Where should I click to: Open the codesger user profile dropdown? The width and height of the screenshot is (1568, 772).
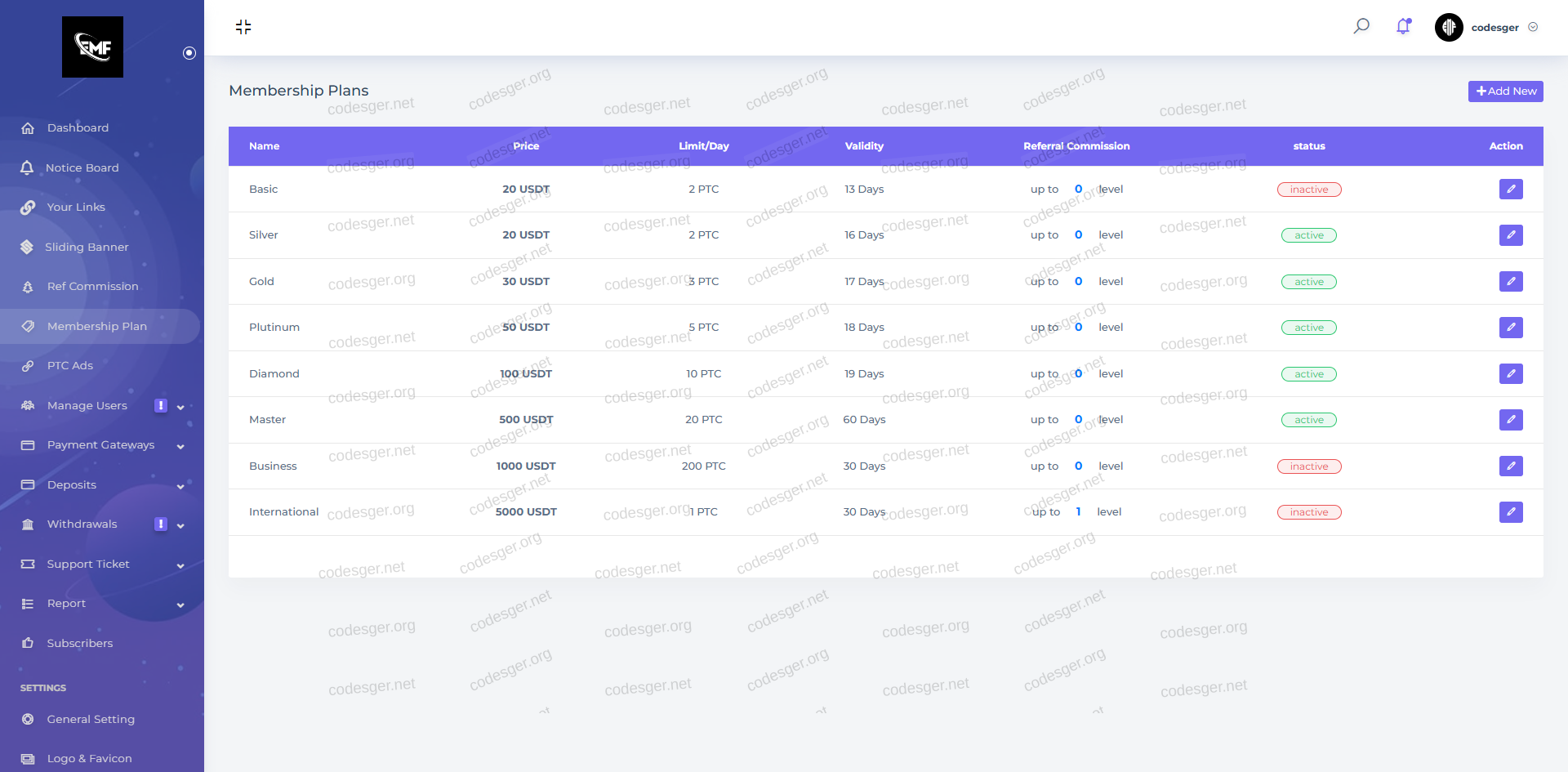1488,27
